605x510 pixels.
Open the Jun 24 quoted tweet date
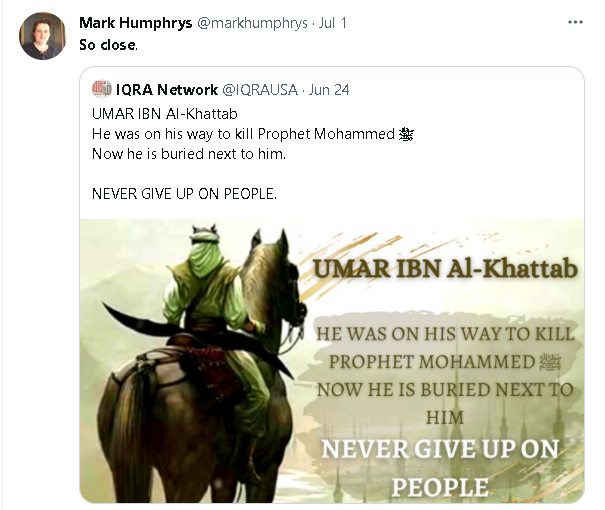tap(329, 90)
